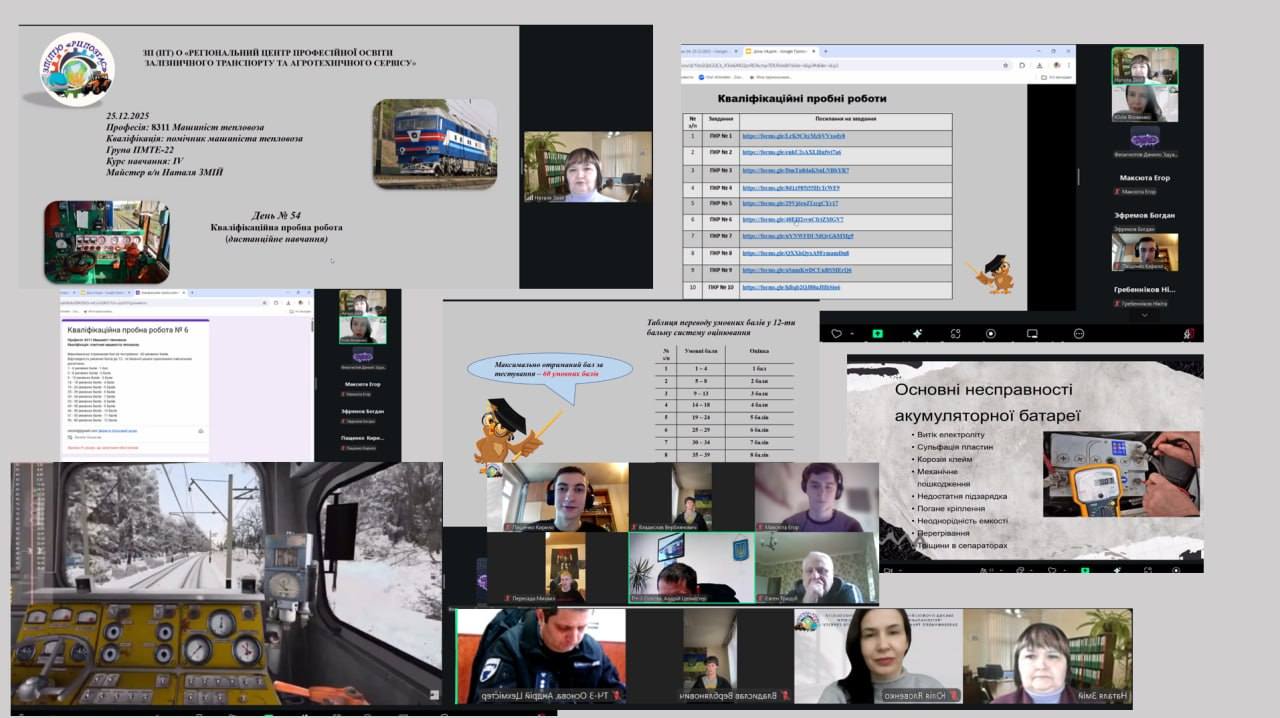Bookmark page with star icon above links table

point(1005,65)
